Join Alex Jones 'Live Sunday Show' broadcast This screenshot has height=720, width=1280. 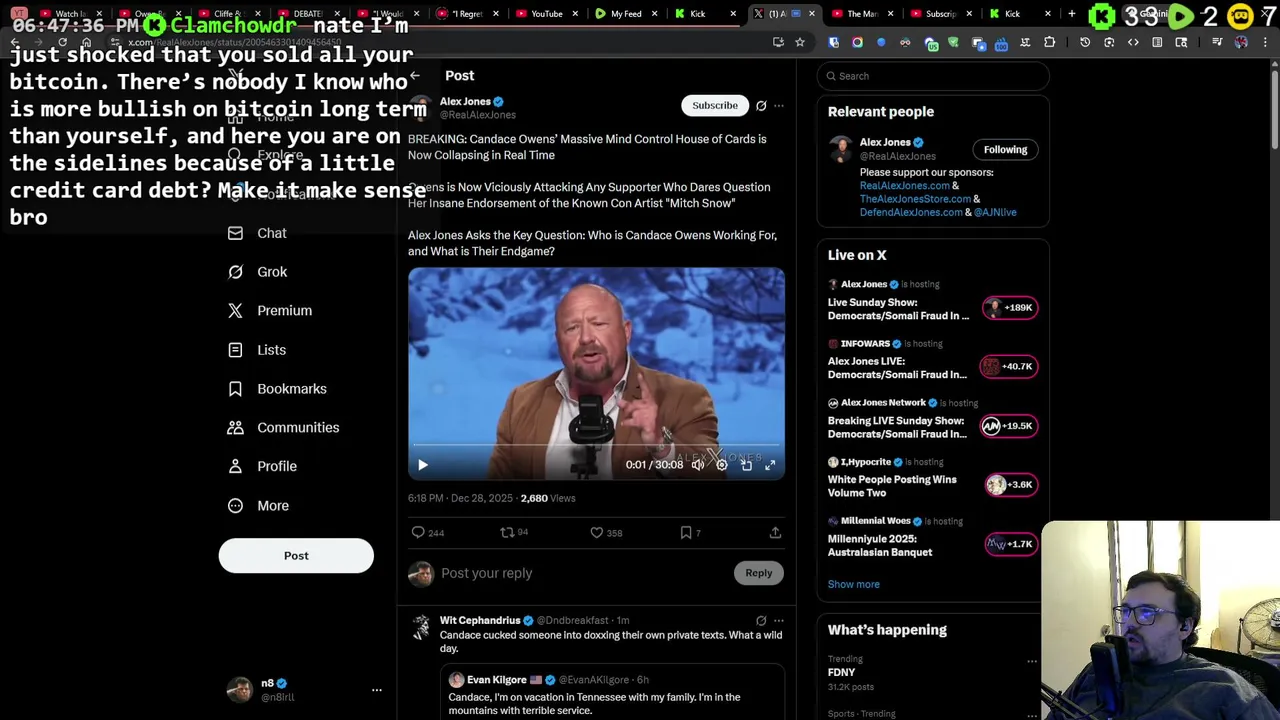click(932, 301)
